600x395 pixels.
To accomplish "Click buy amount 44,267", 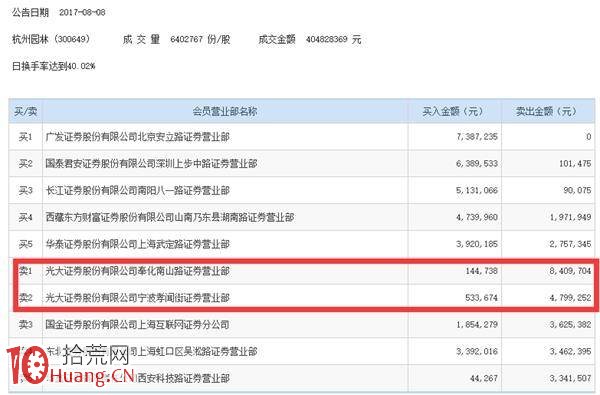I will coord(484,378).
